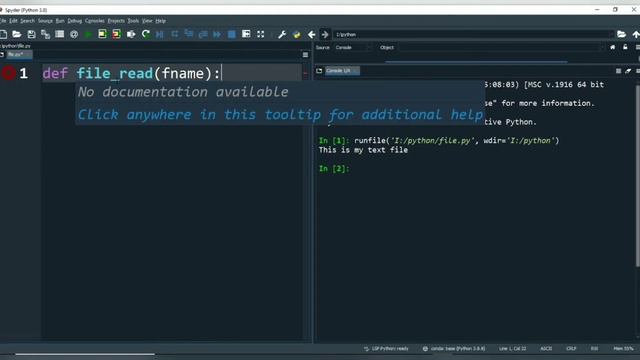
Task: Open the Debug menu
Action: click(x=75, y=21)
